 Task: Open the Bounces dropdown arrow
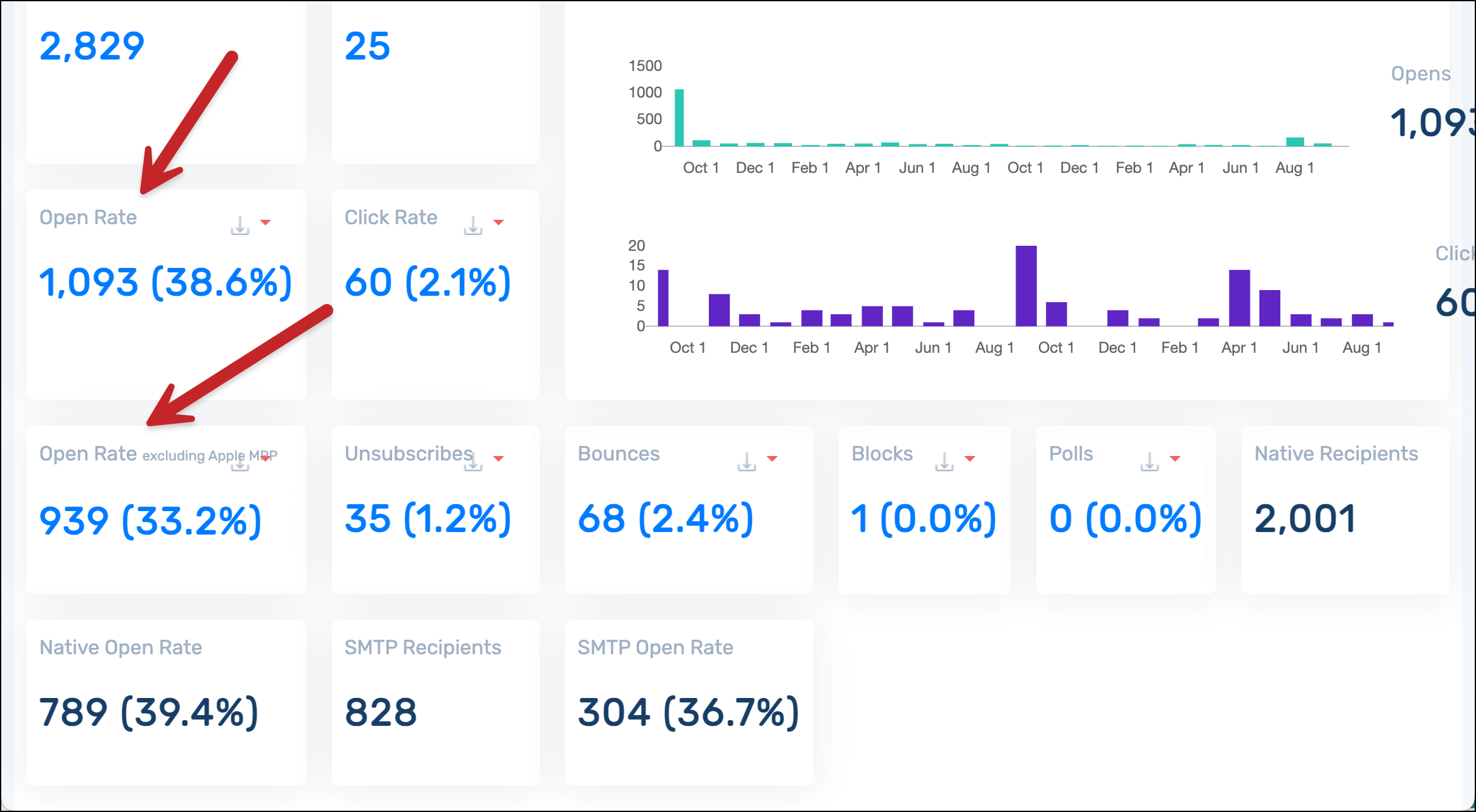[x=772, y=459]
